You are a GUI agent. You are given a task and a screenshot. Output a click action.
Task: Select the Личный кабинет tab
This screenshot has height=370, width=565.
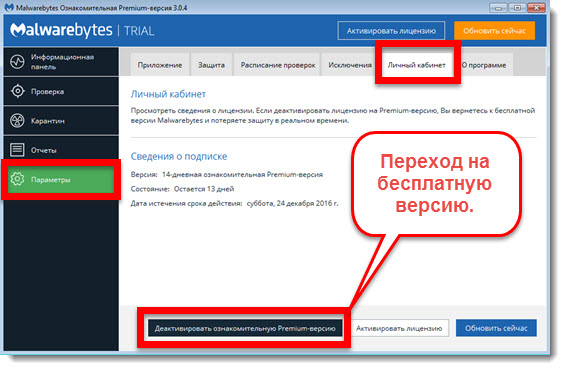417,65
